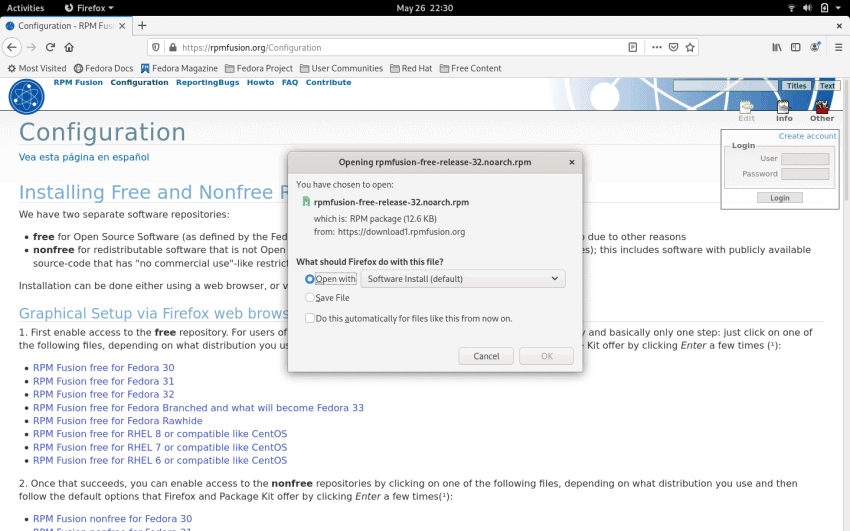Select the 'Save File' radio button
Viewport: 850px width, 531px height.
click(310, 298)
